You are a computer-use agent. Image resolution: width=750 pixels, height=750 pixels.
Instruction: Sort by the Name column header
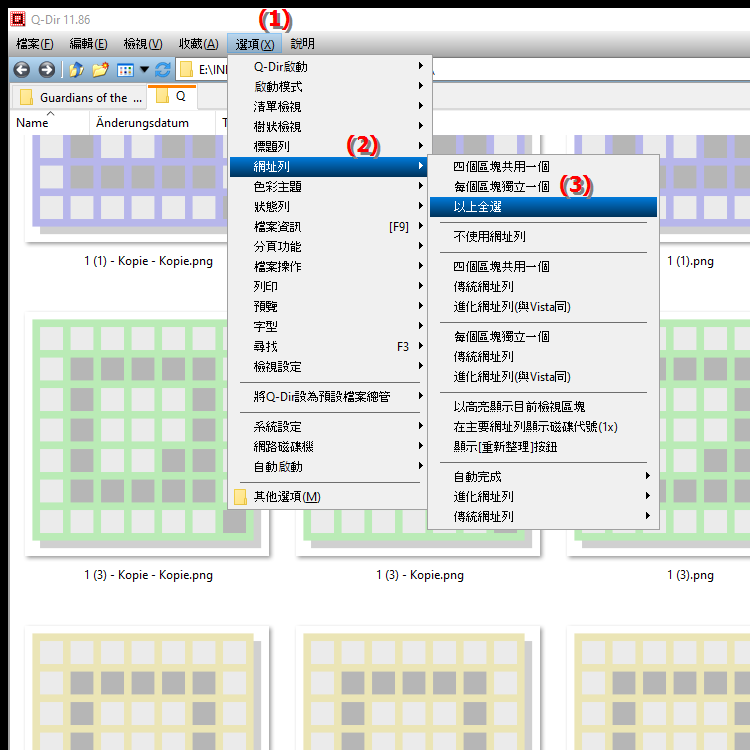pyautogui.click(x=50, y=123)
